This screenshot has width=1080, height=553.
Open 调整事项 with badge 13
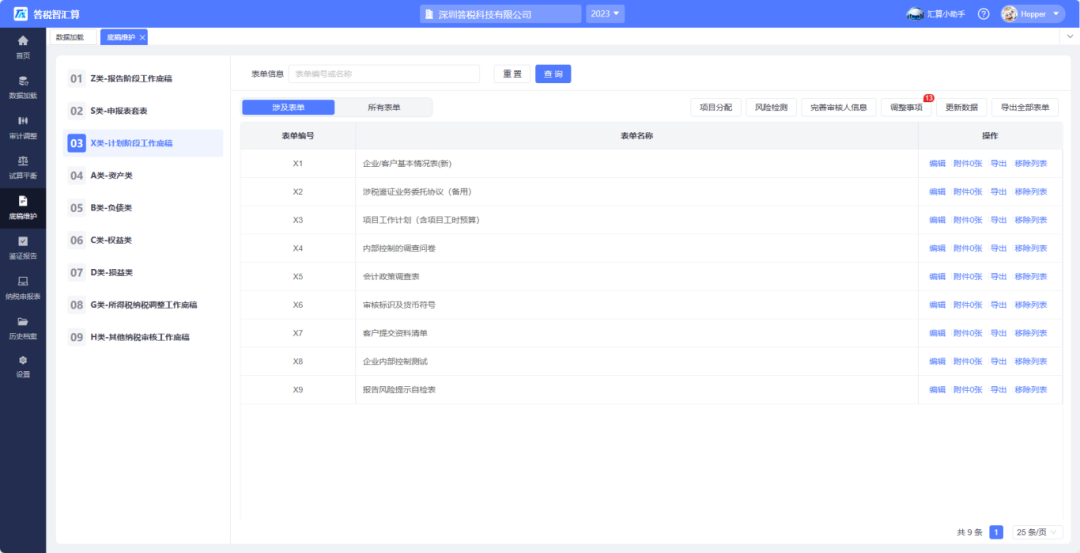point(906,107)
